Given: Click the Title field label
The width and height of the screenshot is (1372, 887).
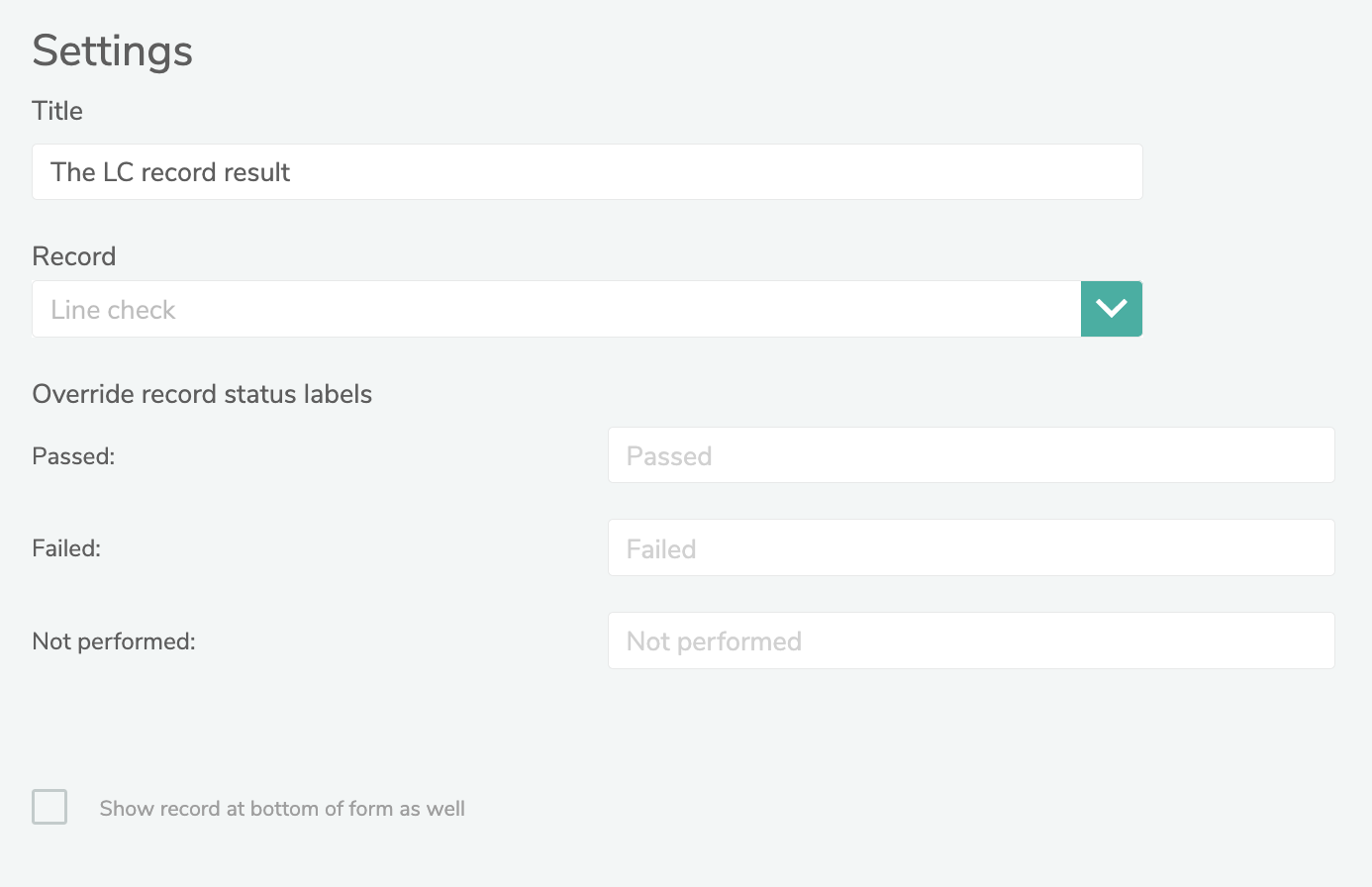Looking at the screenshot, I should [x=57, y=111].
